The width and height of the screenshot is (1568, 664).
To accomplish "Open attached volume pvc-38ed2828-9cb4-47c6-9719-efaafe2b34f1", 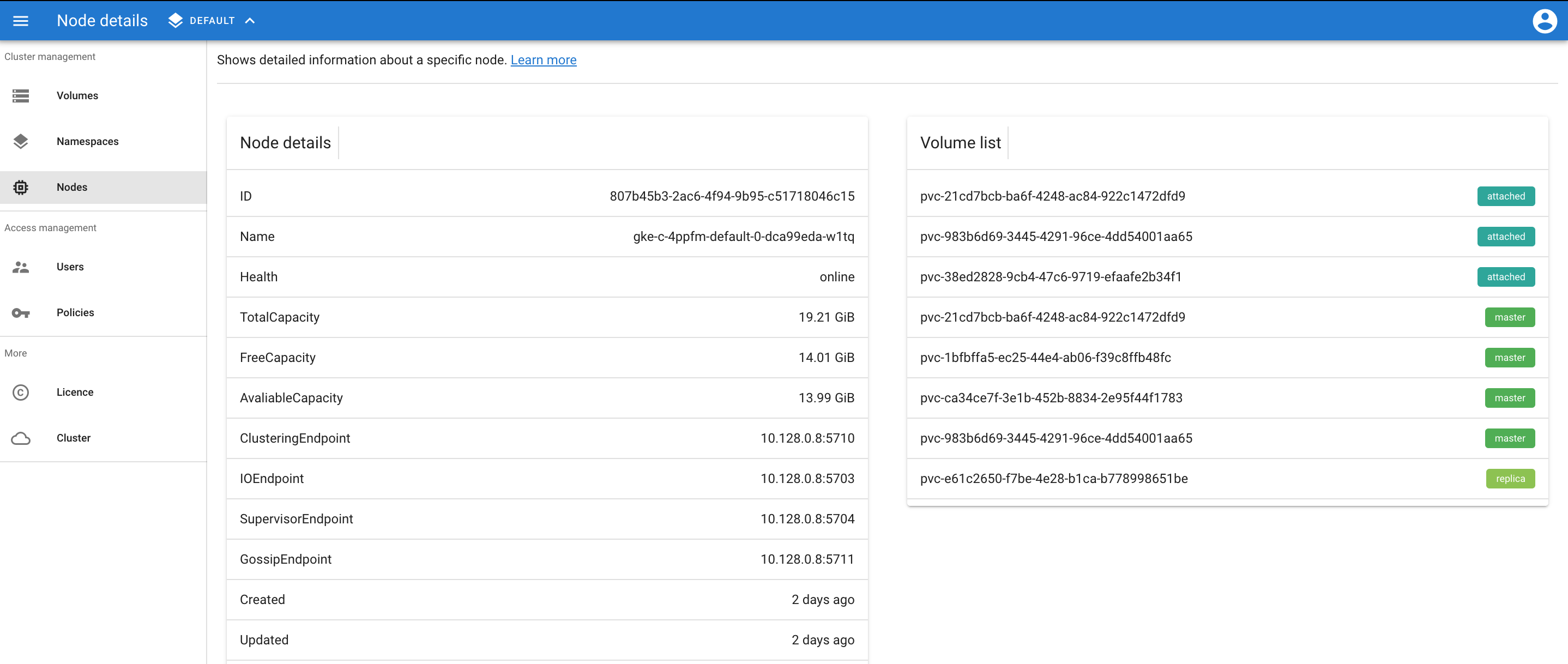I will coord(1050,277).
